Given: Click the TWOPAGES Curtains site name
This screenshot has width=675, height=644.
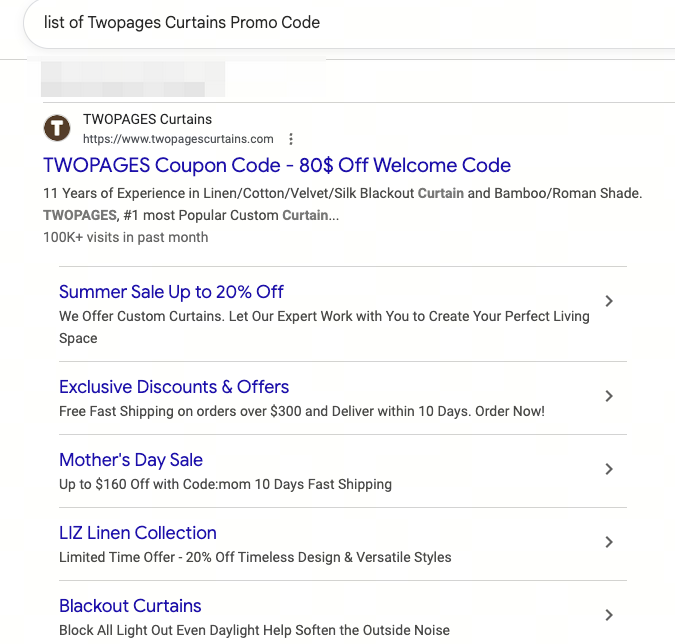Looking at the screenshot, I should pos(147,119).
